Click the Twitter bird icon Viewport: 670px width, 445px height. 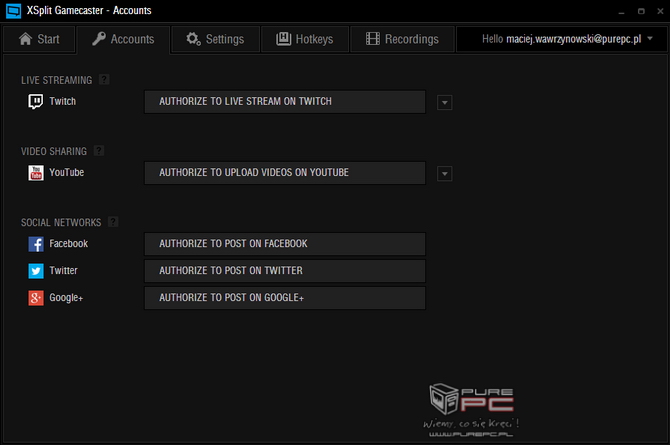point(36,271)
